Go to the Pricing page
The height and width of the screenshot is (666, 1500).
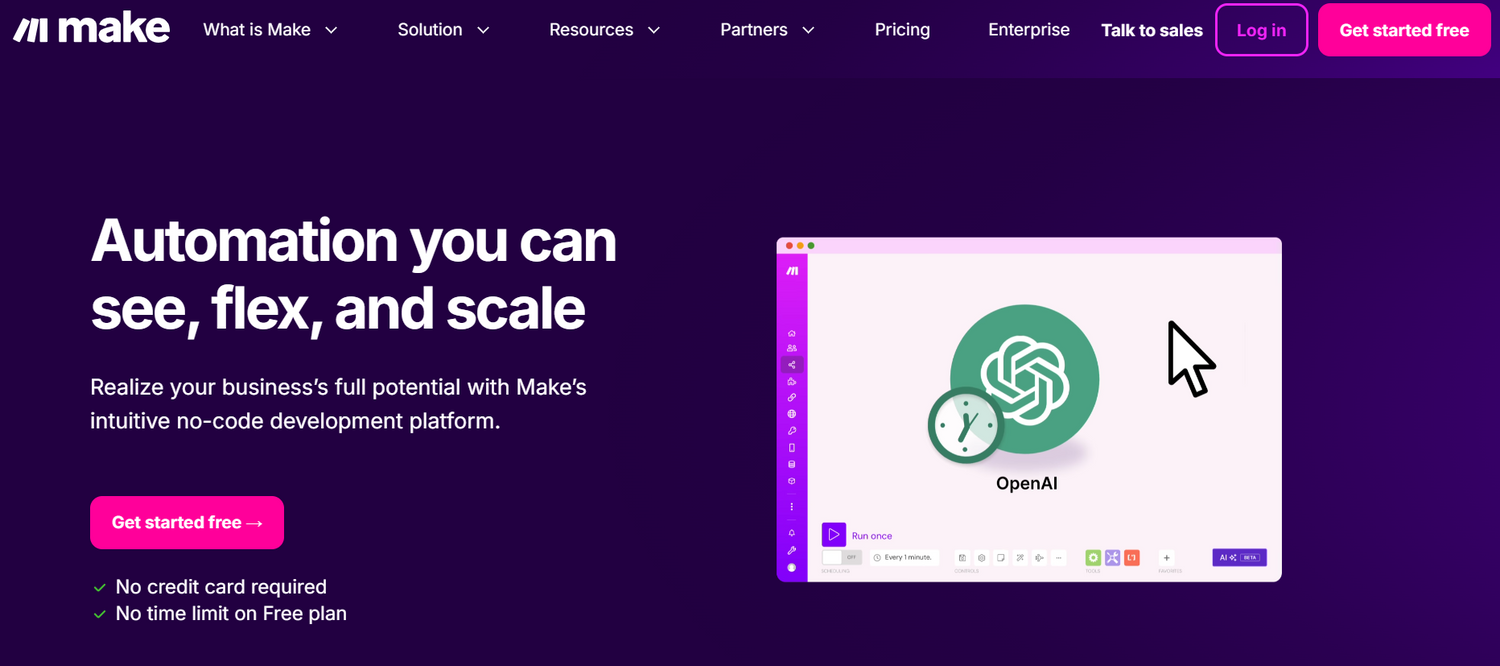coord(902,30)
